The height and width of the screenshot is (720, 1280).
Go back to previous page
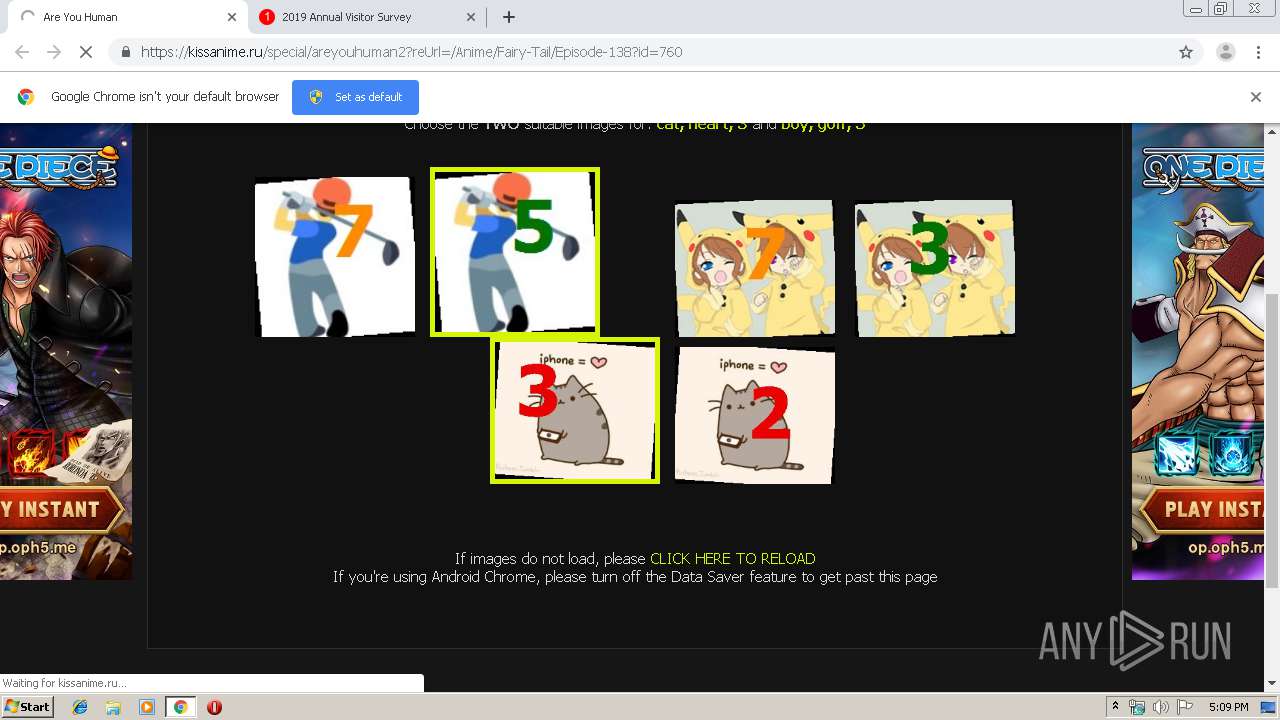pos(22,52)
